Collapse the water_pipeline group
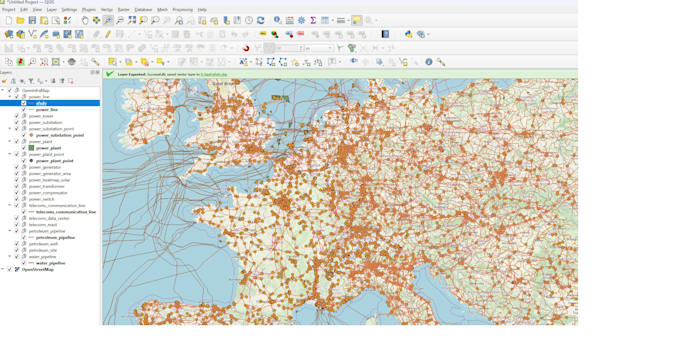Screen dimensions: 680x364 tap(10, 257)
